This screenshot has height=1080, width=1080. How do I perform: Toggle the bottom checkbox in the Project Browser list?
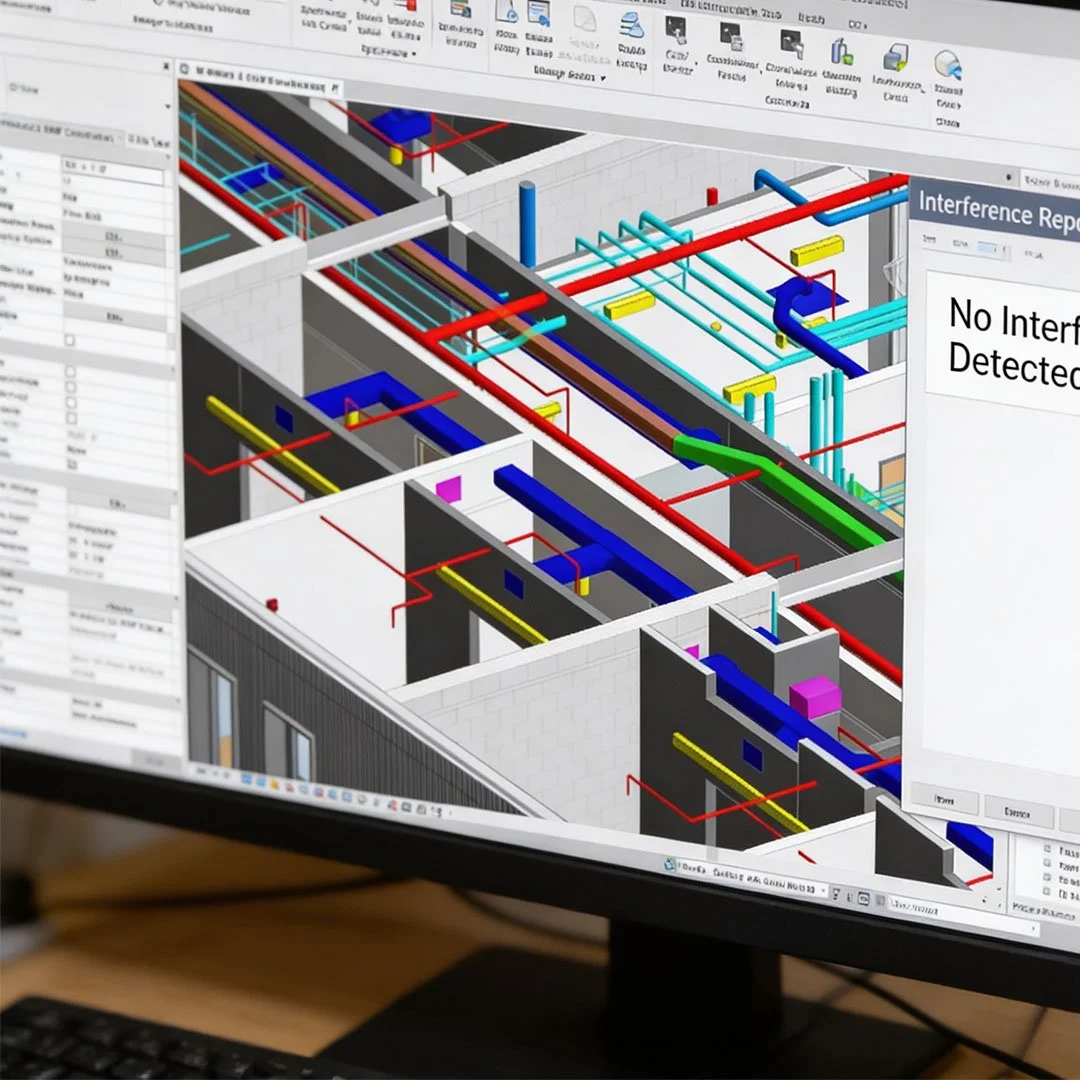pos(1048,893)
